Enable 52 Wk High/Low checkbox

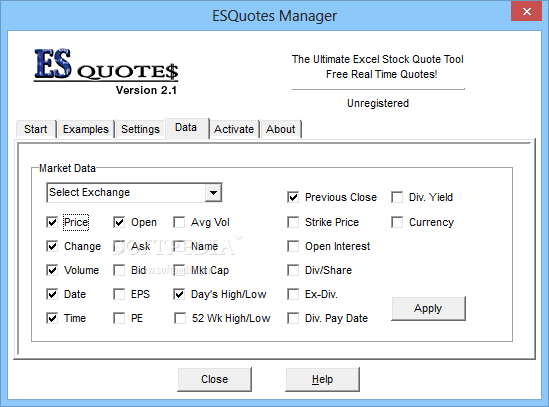click(180, 318)
